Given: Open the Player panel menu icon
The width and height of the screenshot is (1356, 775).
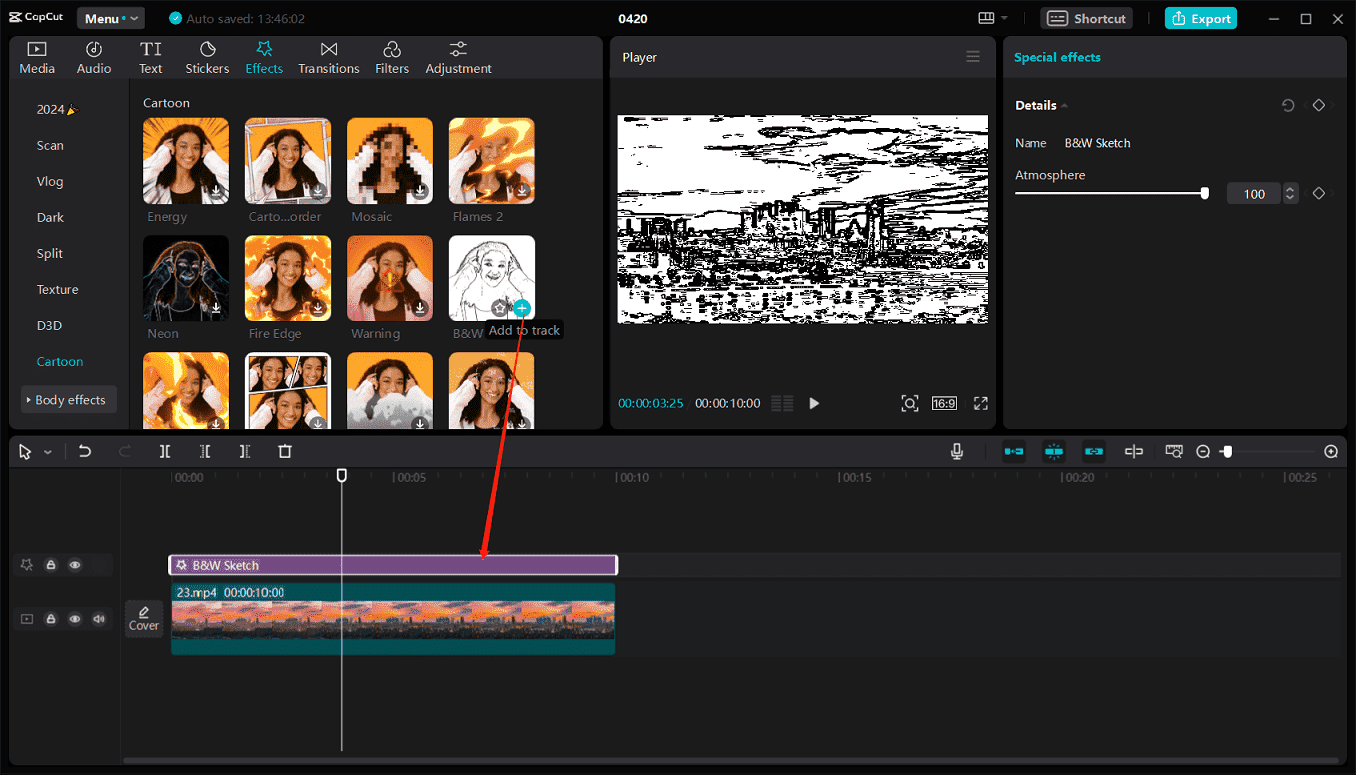Looking at the screenshot, I should (973, 57).
